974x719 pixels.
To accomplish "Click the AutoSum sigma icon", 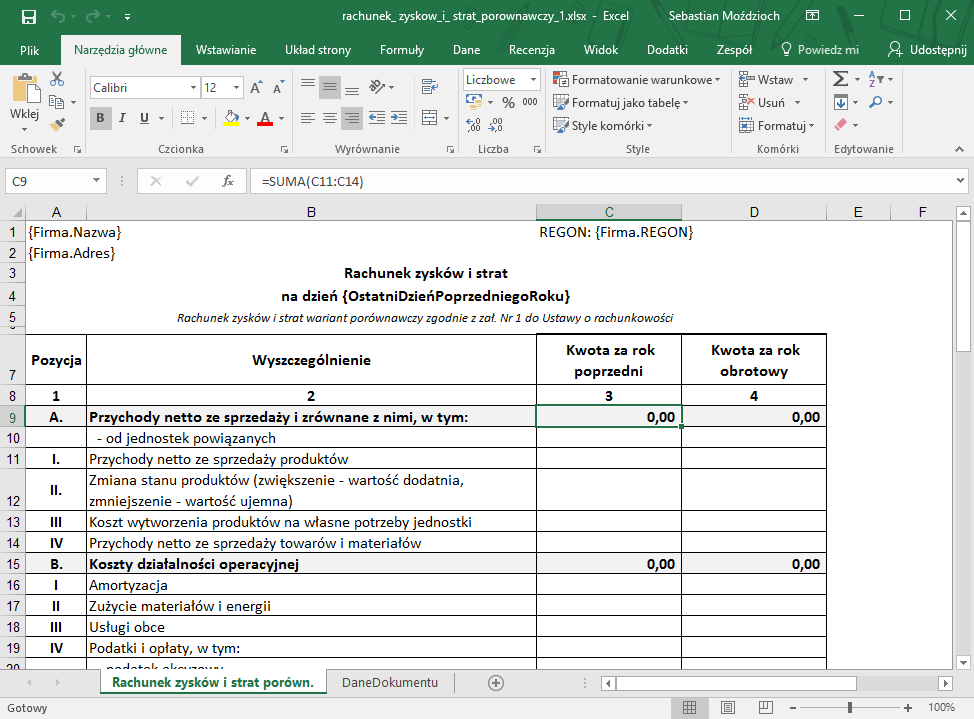I will pos(841,79).
